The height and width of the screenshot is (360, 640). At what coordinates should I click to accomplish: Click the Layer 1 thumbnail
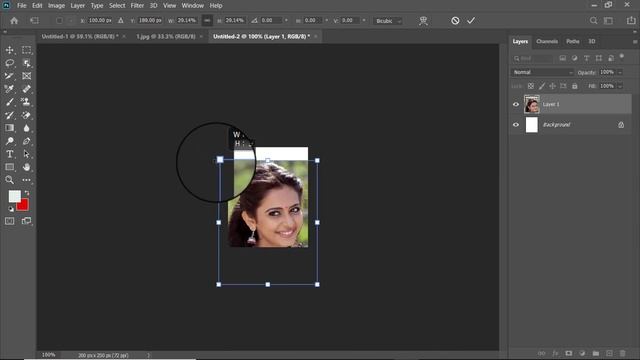pos(531,104)
